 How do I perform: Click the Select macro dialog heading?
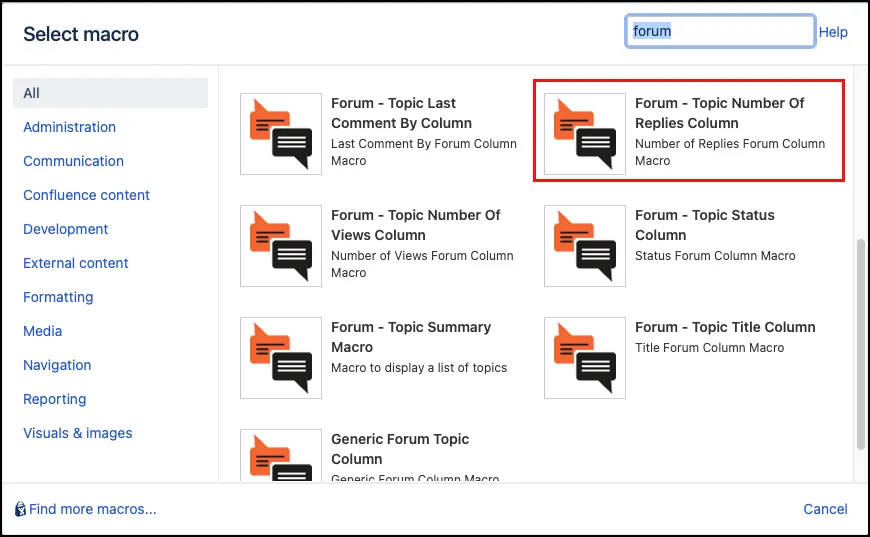click(x=81, y=34)
